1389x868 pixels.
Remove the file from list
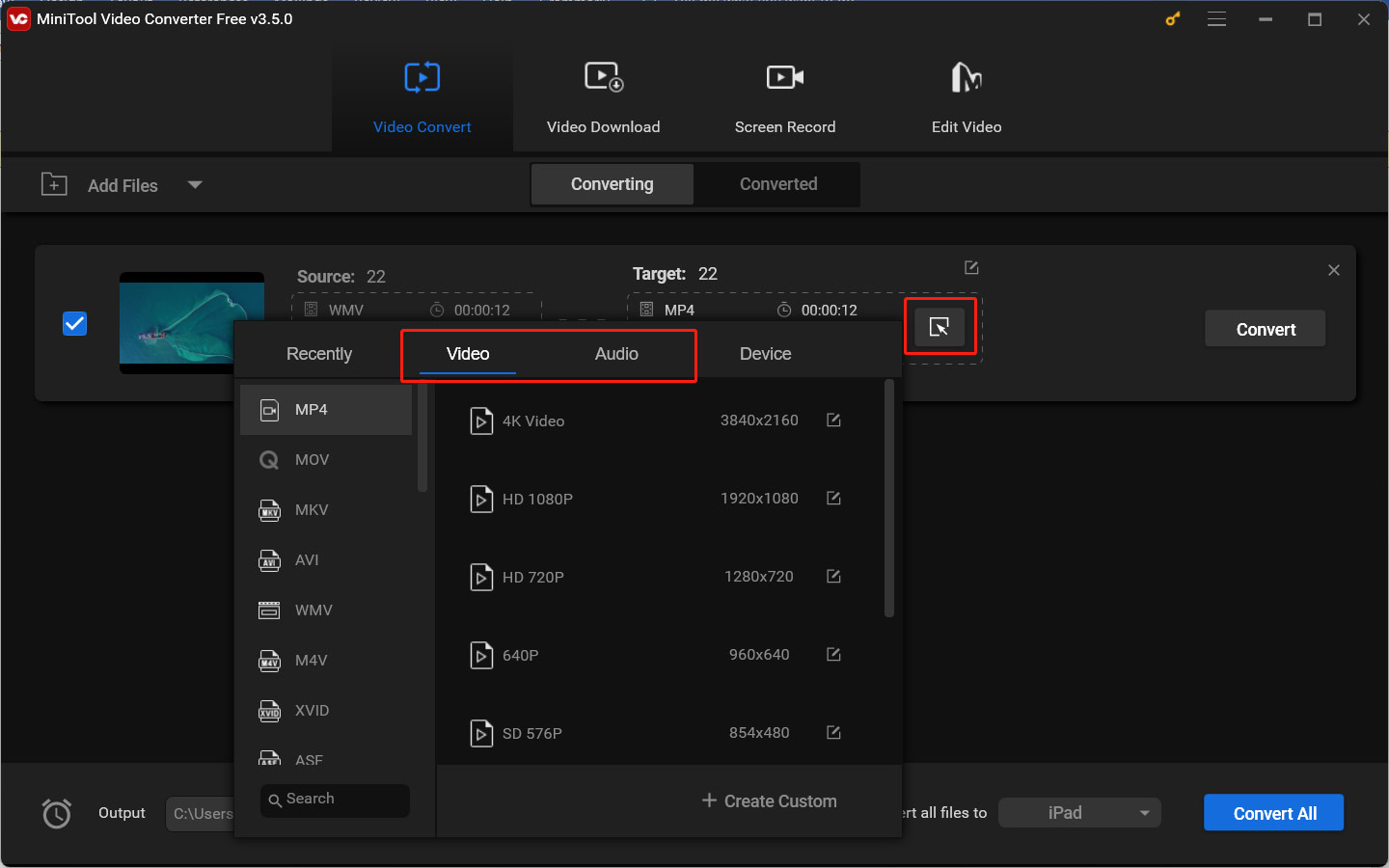pos(1334,270)
